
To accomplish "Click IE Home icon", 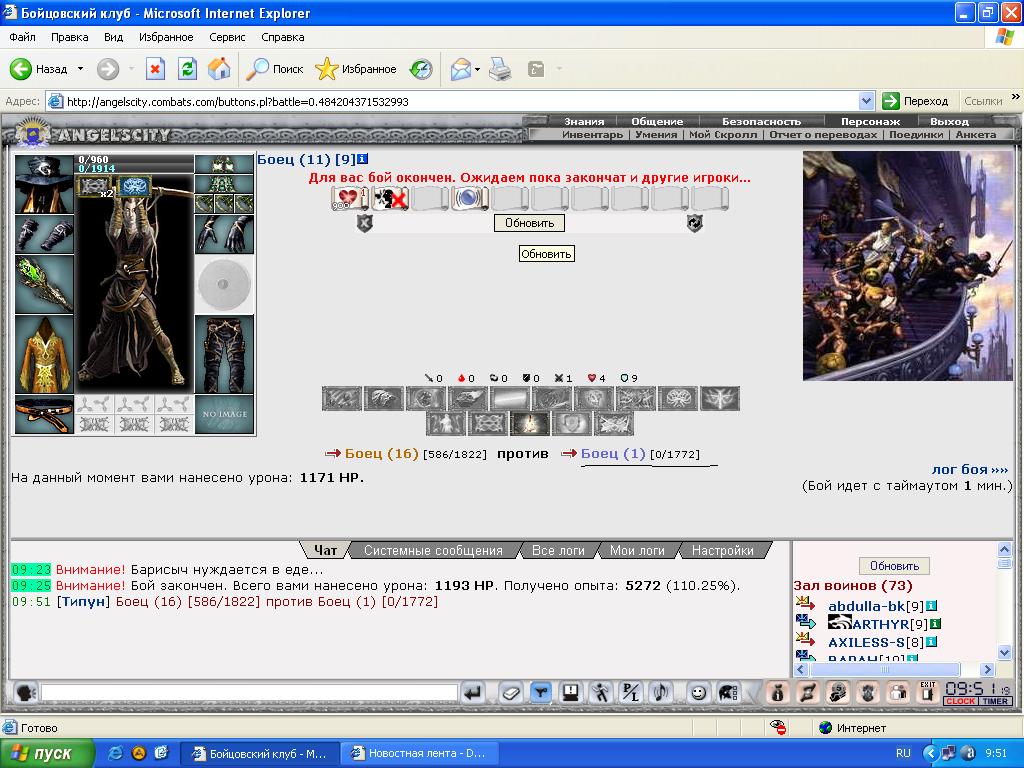I will coord(219,69).
